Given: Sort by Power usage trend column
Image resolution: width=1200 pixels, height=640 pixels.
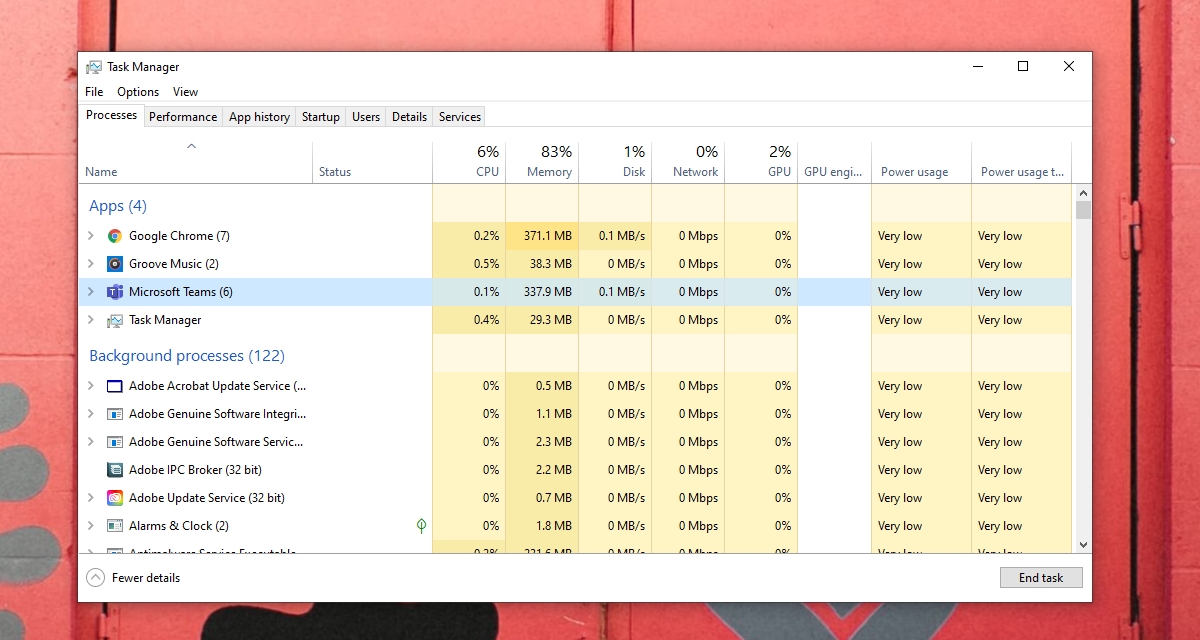Looking at the screenshot, I should (1021, 162).
